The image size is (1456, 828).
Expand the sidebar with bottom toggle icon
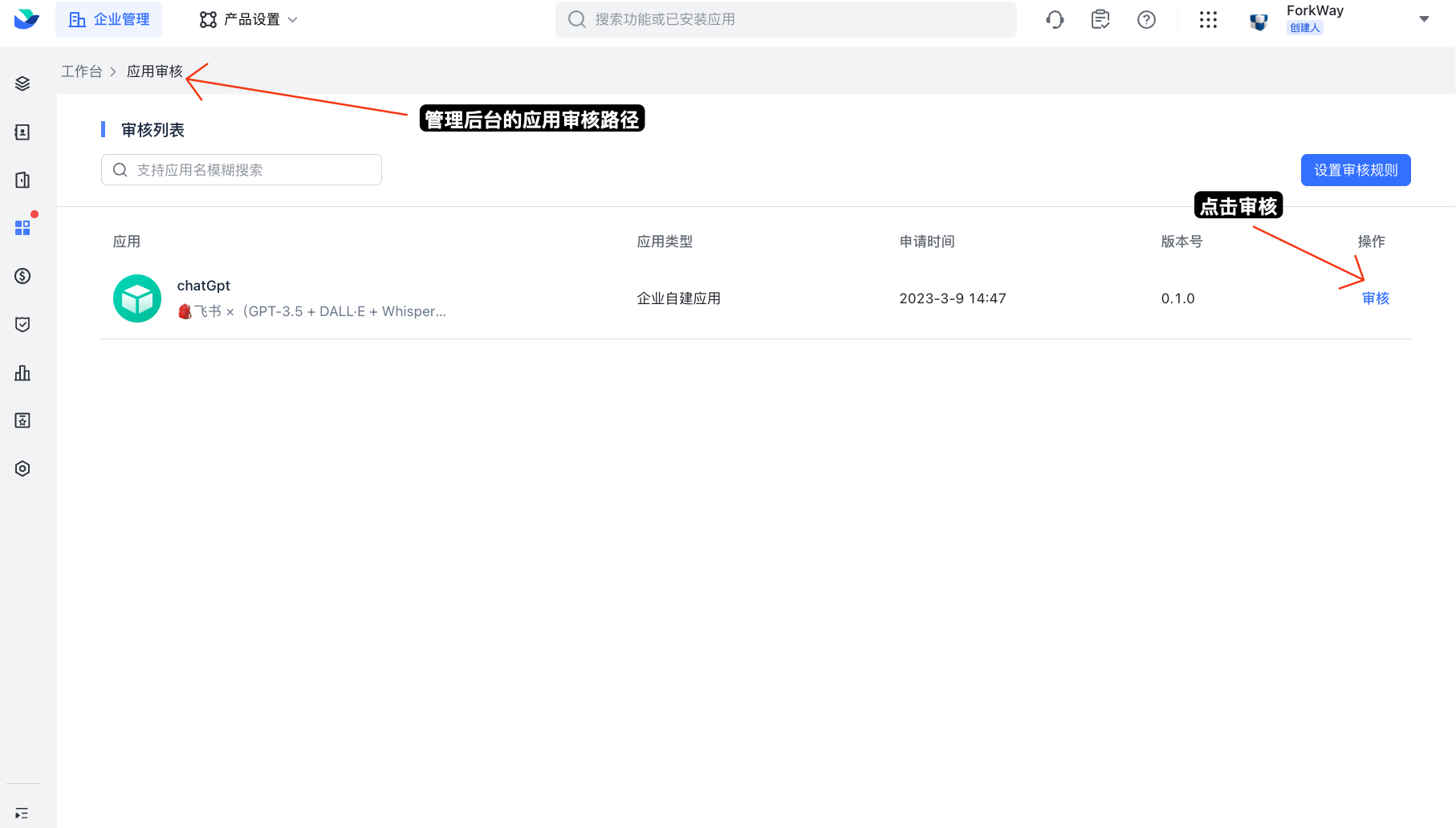pos(22,813)
